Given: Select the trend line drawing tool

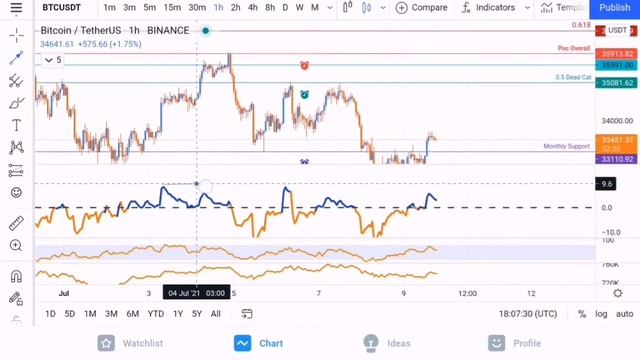Looking at the screenshot, I should pyautogui.click(x=16, y=58).
